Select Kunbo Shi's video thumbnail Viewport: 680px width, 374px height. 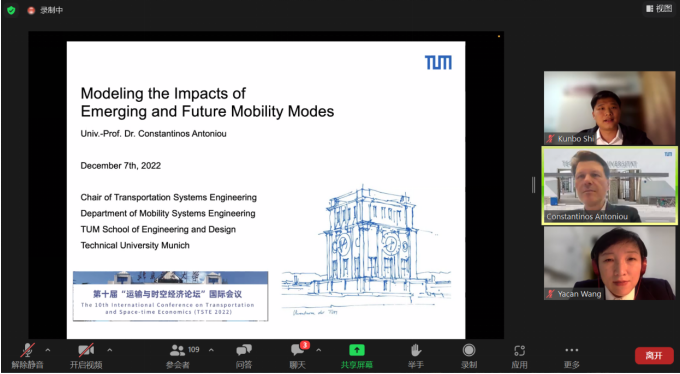(609, 108)
